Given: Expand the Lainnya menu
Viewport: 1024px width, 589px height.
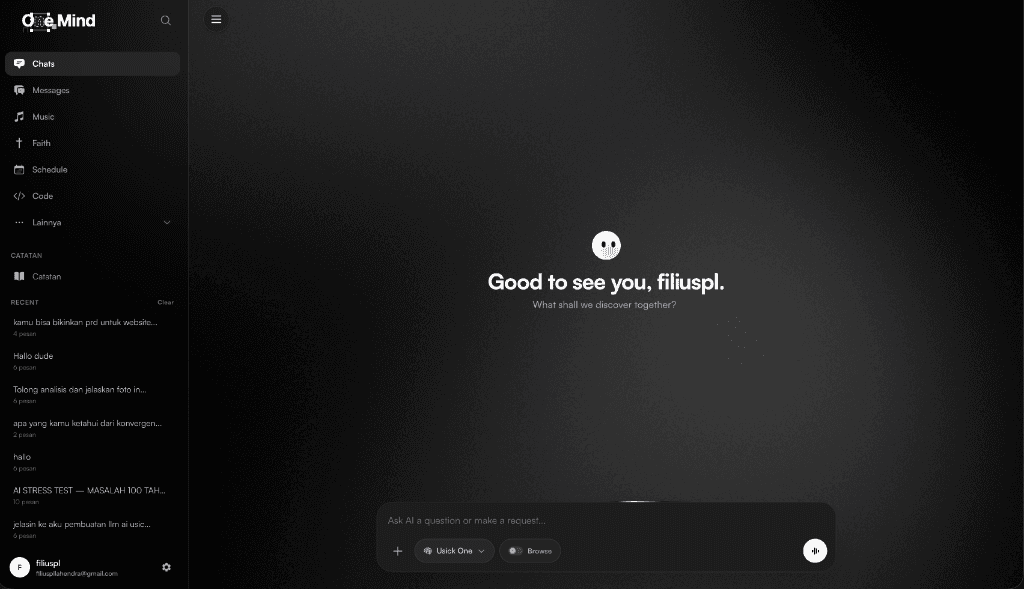Looking at the screenshot, I should 92,223.
